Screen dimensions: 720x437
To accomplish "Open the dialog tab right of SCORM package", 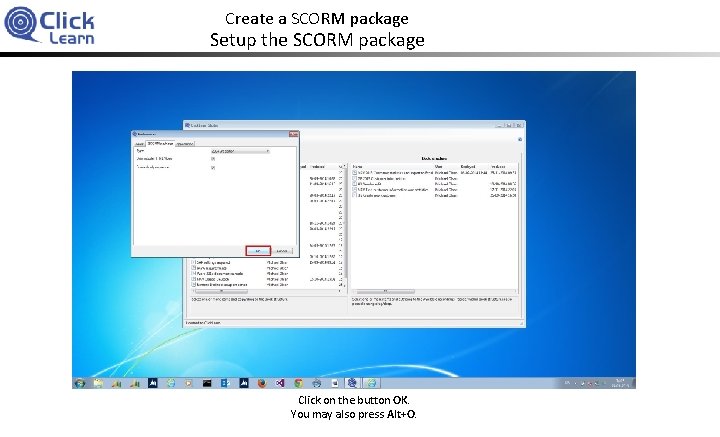I will [185, 144].
